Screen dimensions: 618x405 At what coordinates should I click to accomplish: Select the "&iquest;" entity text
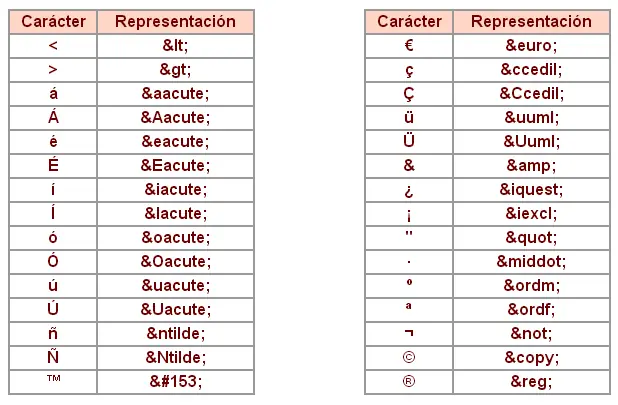point(531,189)
